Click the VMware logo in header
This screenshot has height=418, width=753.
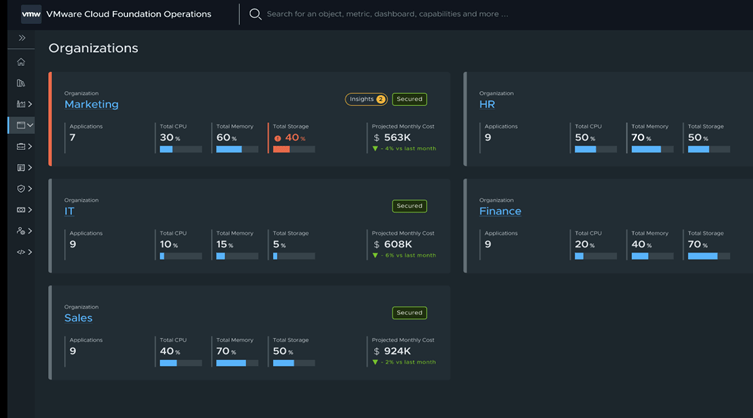pyautogui.click(x=31, y=14)
